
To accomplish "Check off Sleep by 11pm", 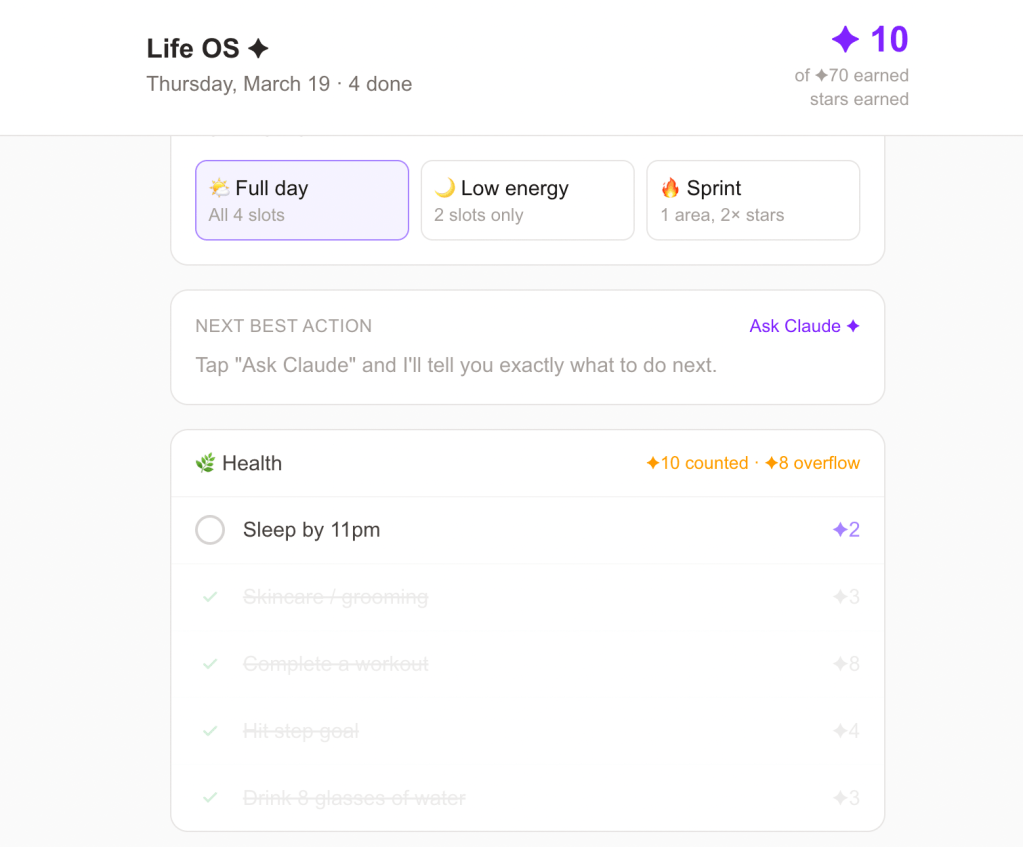I will click(210, 530).
